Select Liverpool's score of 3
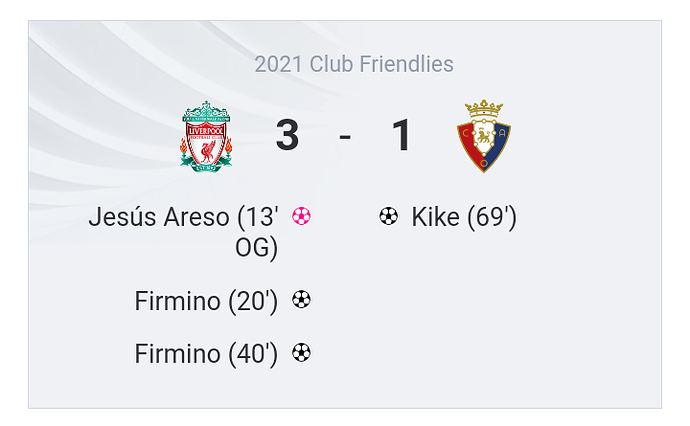 point(287,135)
